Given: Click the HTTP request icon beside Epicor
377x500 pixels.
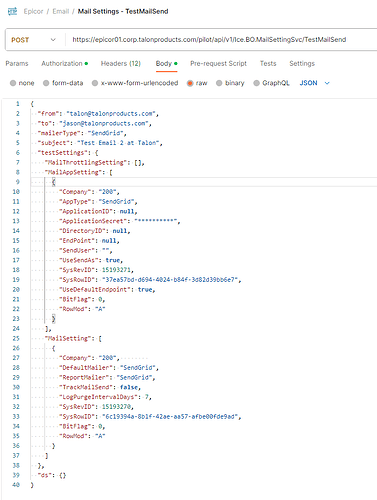Looking at the screenshot, I should coord(12,12).
